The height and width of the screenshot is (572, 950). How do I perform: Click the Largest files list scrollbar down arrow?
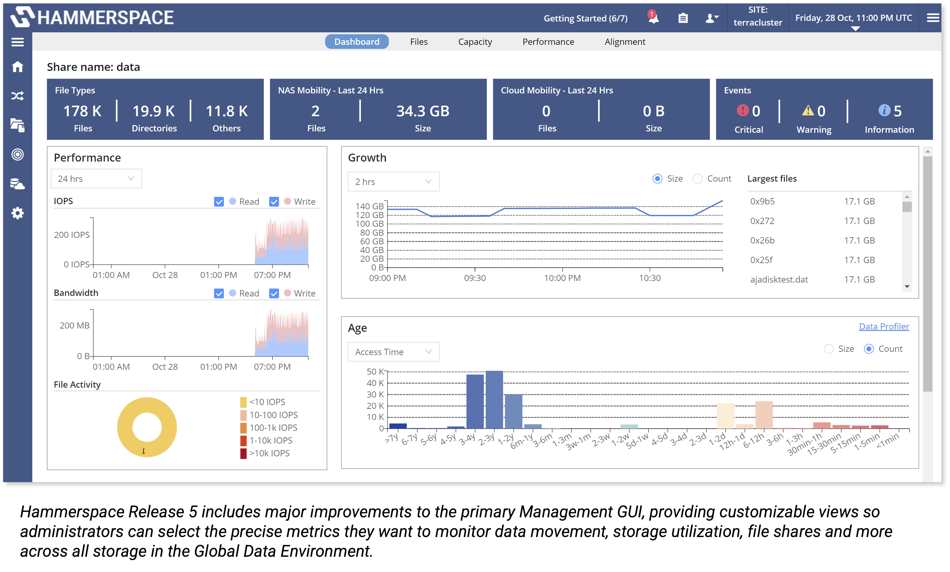pos(907,286)
